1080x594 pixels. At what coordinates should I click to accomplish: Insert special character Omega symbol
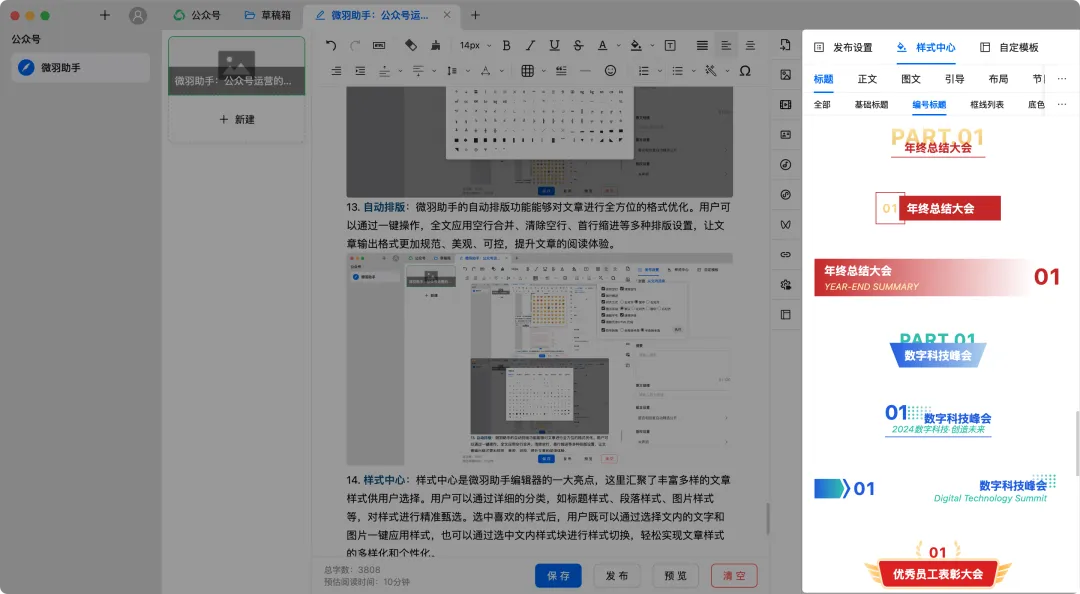coord(745,71)
